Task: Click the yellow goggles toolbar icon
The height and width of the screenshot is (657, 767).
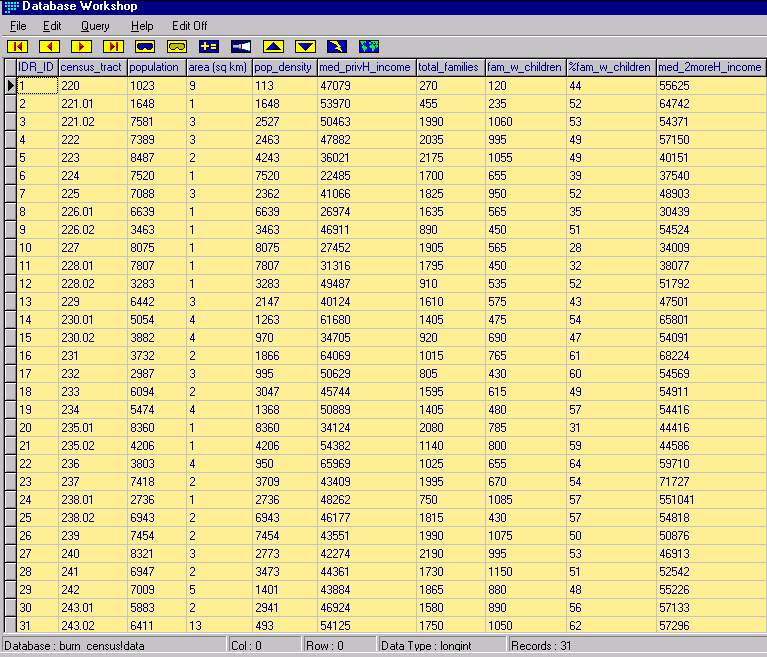Action: click(177, 46)
